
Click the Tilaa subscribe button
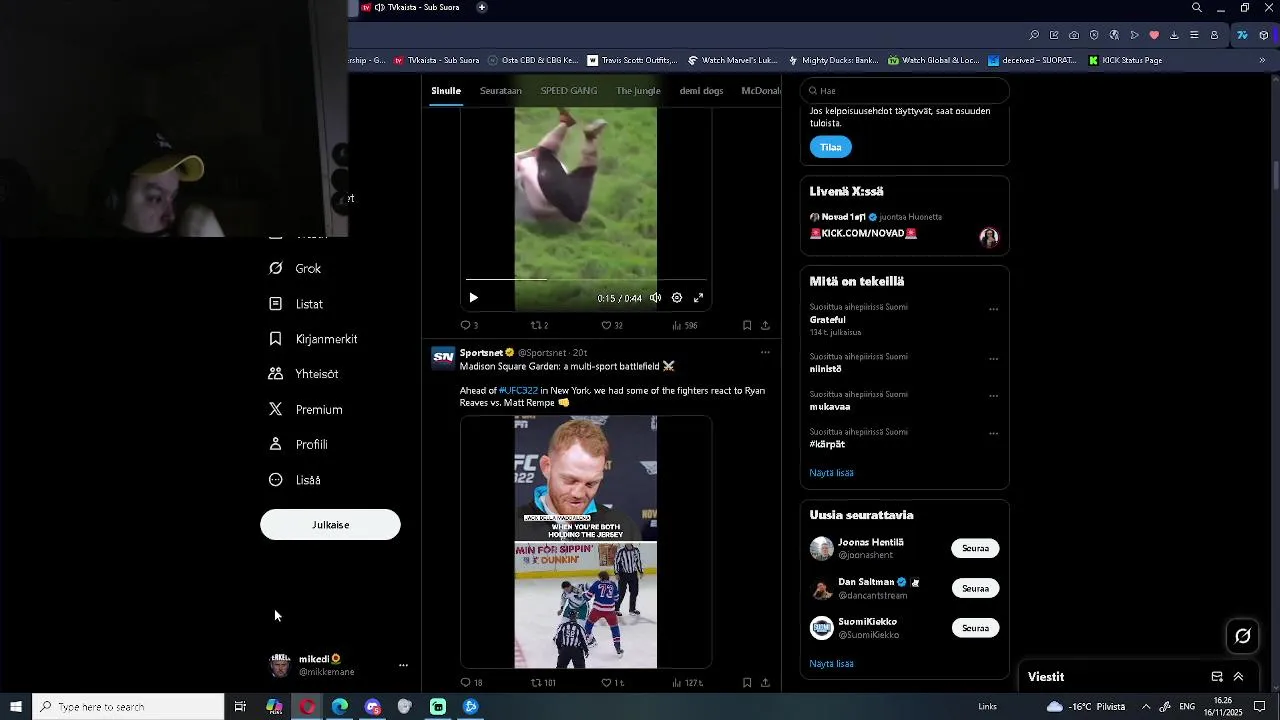(x=831, y=147)
